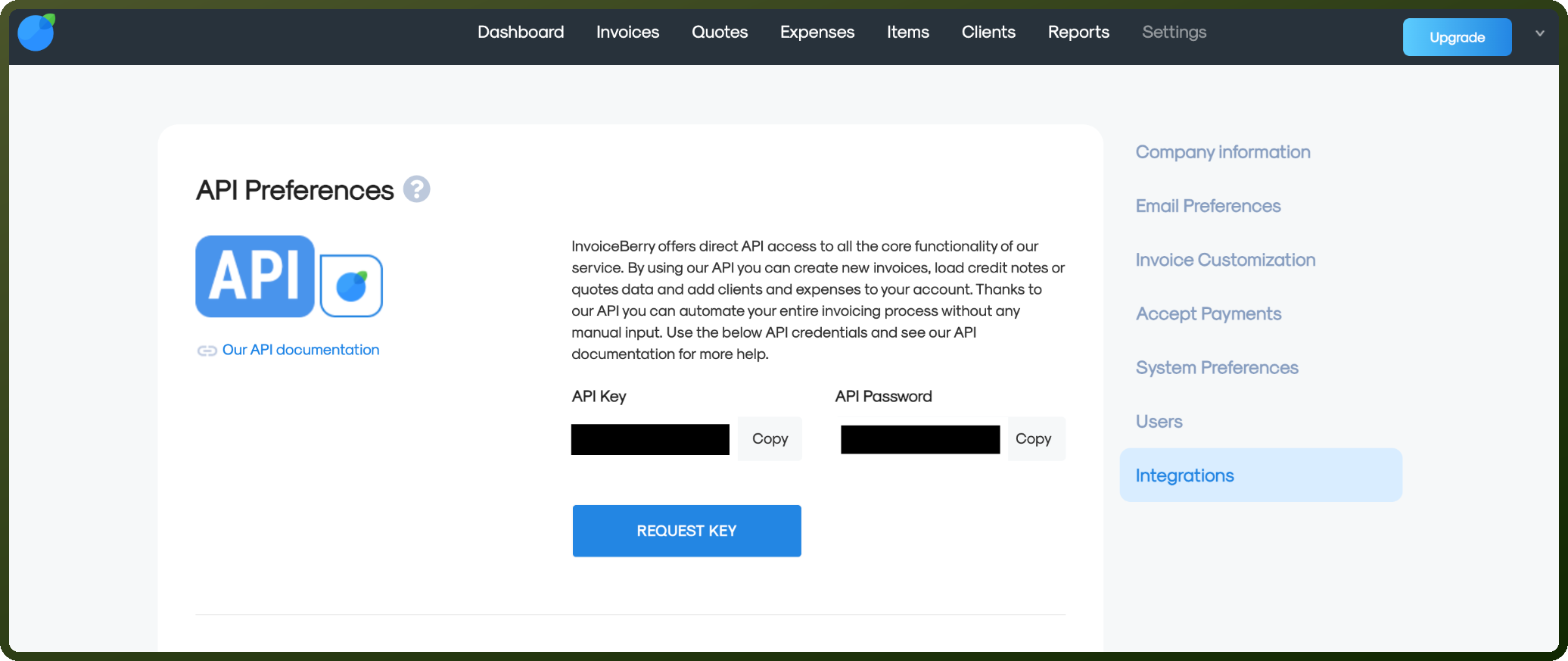Click the InvoiceBerry berry tile beside API badge
Image resolution: width=1568 pixels, height=661 pixels.
(x=351, y=285)
